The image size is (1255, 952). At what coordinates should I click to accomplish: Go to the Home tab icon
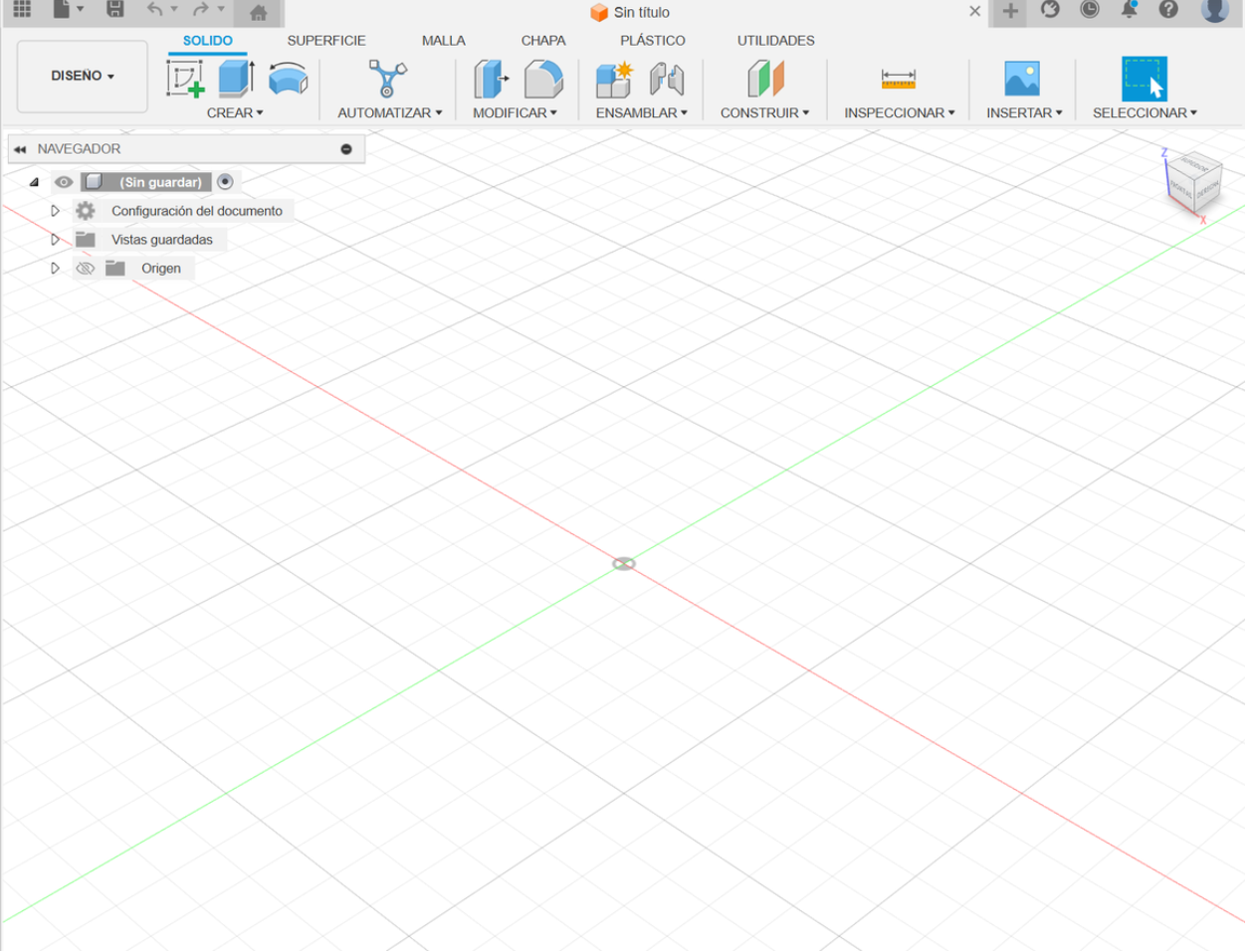point(259,12)
